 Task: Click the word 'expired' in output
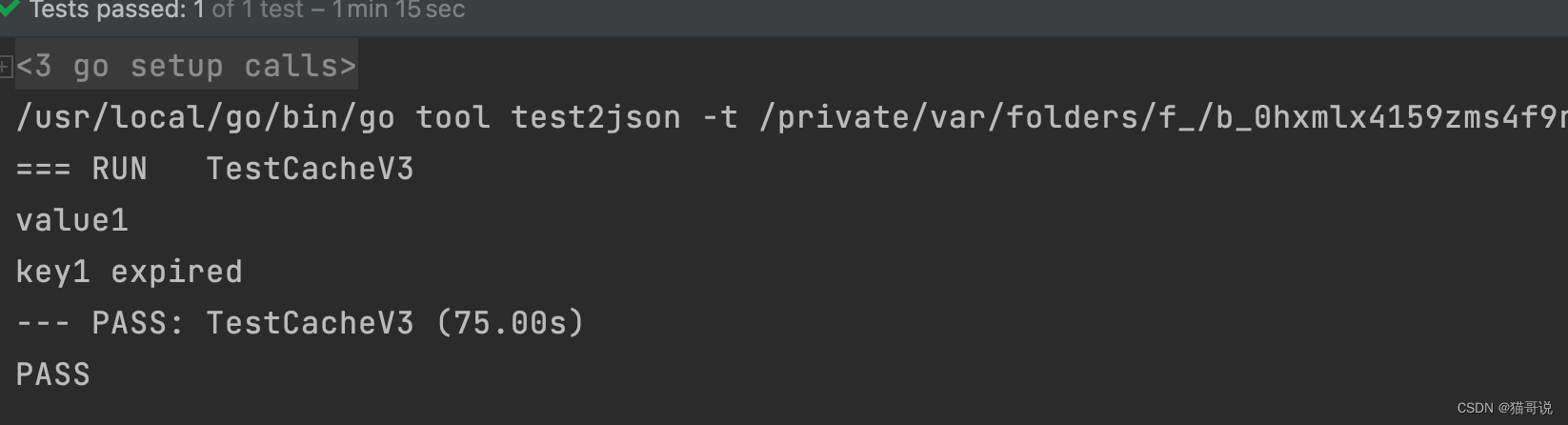(176, 273)
